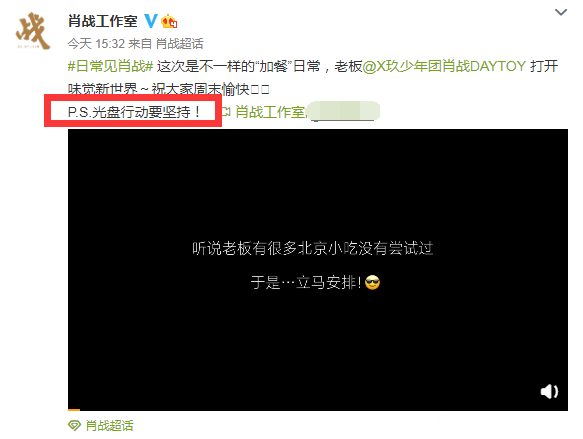Click the 于是…立马安排 caption line
This screenshot has width=583, height=439.
click(306, 283)
